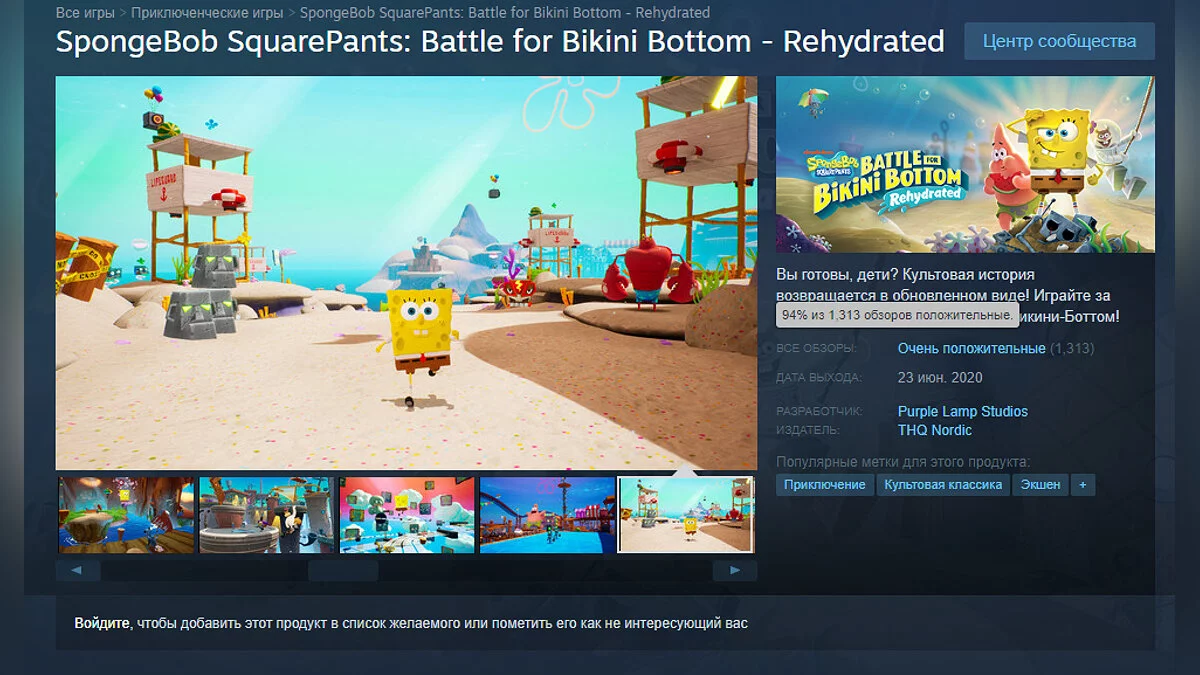Click the game title heading

tap(500, 42)
